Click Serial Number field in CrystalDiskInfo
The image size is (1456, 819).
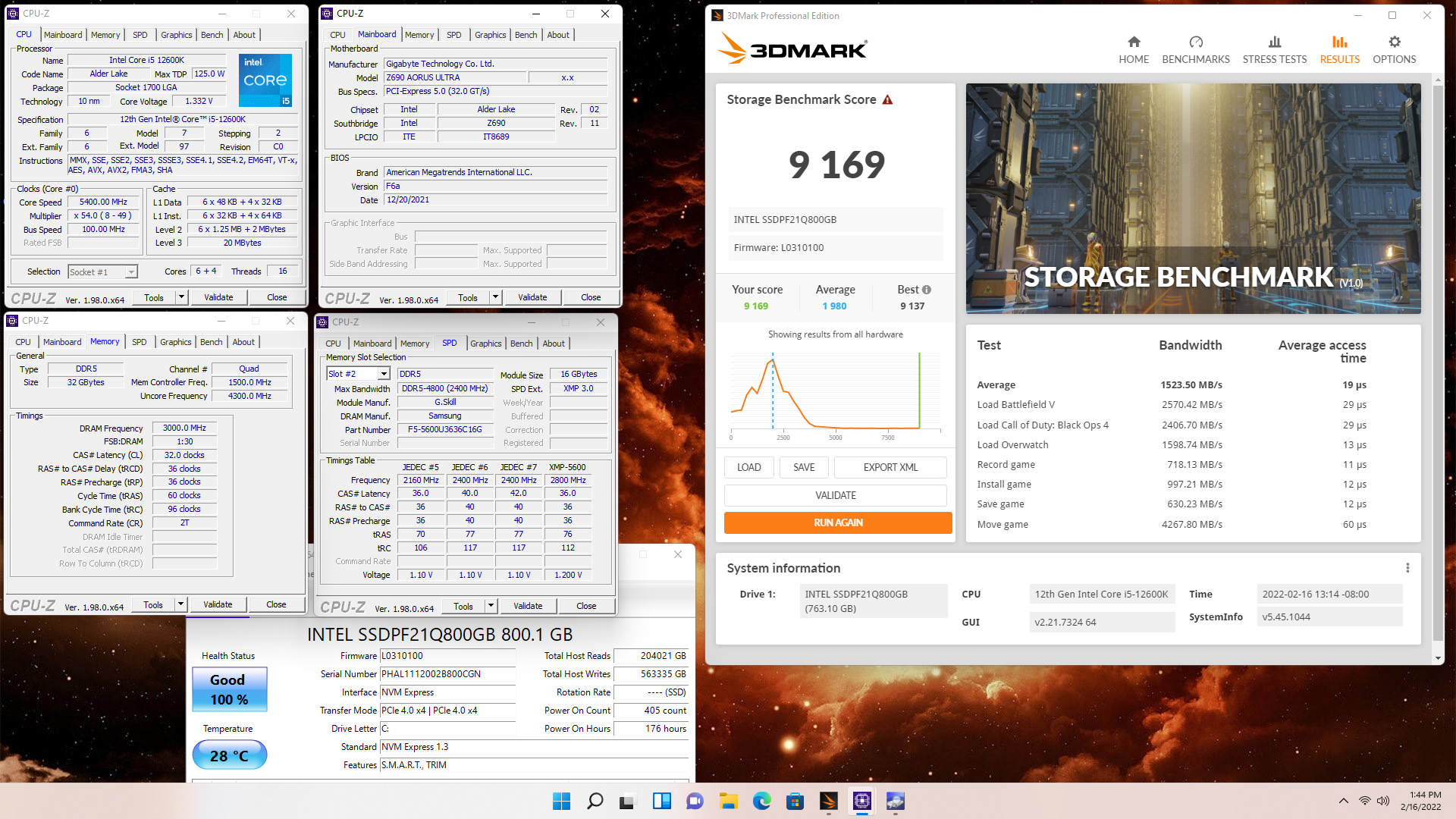tap(448, 674)
